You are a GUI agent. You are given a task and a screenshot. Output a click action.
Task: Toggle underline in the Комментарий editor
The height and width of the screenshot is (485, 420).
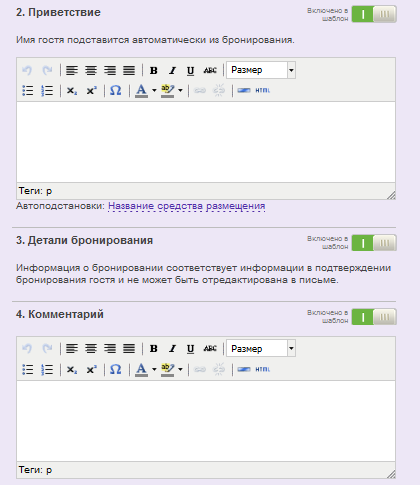(190, 349)
